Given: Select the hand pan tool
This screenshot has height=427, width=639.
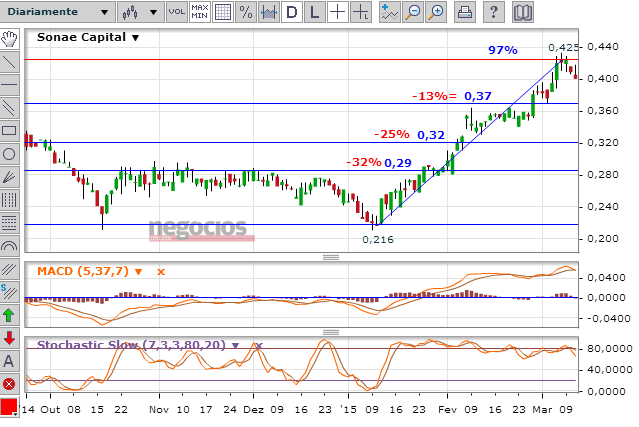Looking at the screenshot, I should coord(9,39).
